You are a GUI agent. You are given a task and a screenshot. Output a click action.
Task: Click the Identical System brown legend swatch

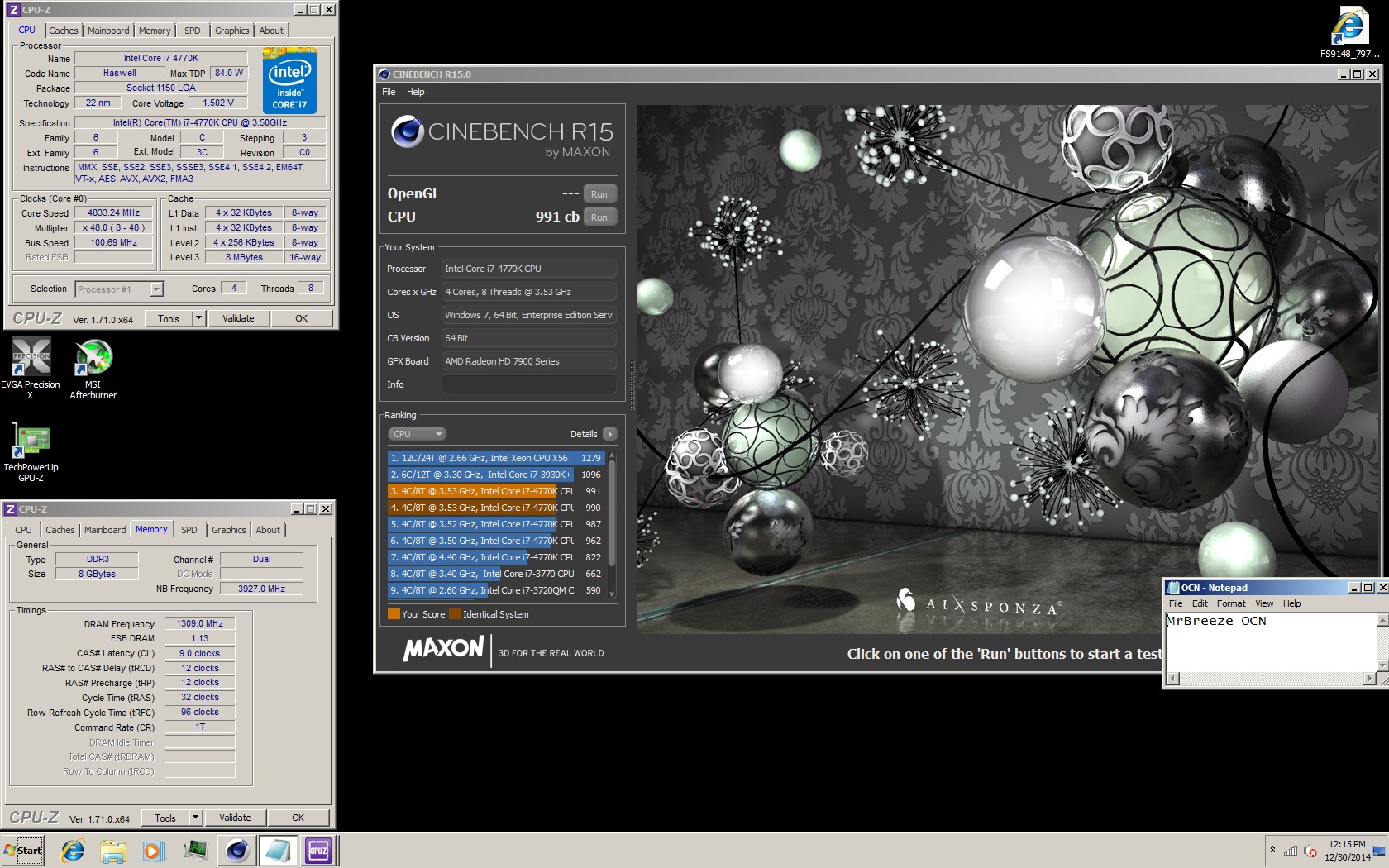(x=455, y=614)
